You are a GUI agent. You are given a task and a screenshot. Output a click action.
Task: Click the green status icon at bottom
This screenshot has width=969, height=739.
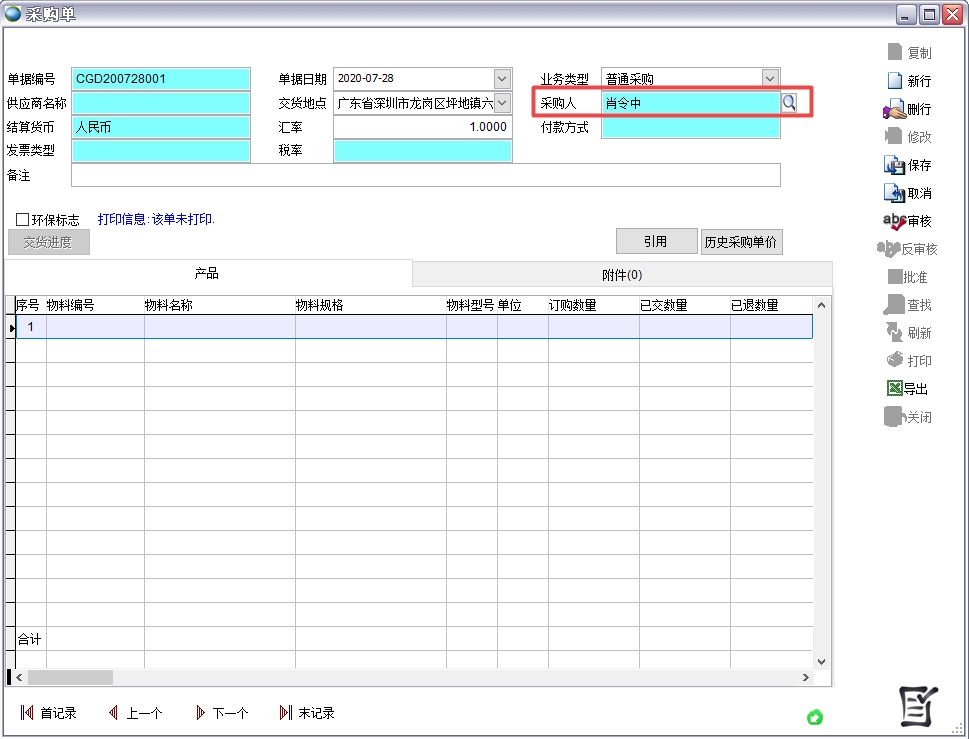coord(815,716)
